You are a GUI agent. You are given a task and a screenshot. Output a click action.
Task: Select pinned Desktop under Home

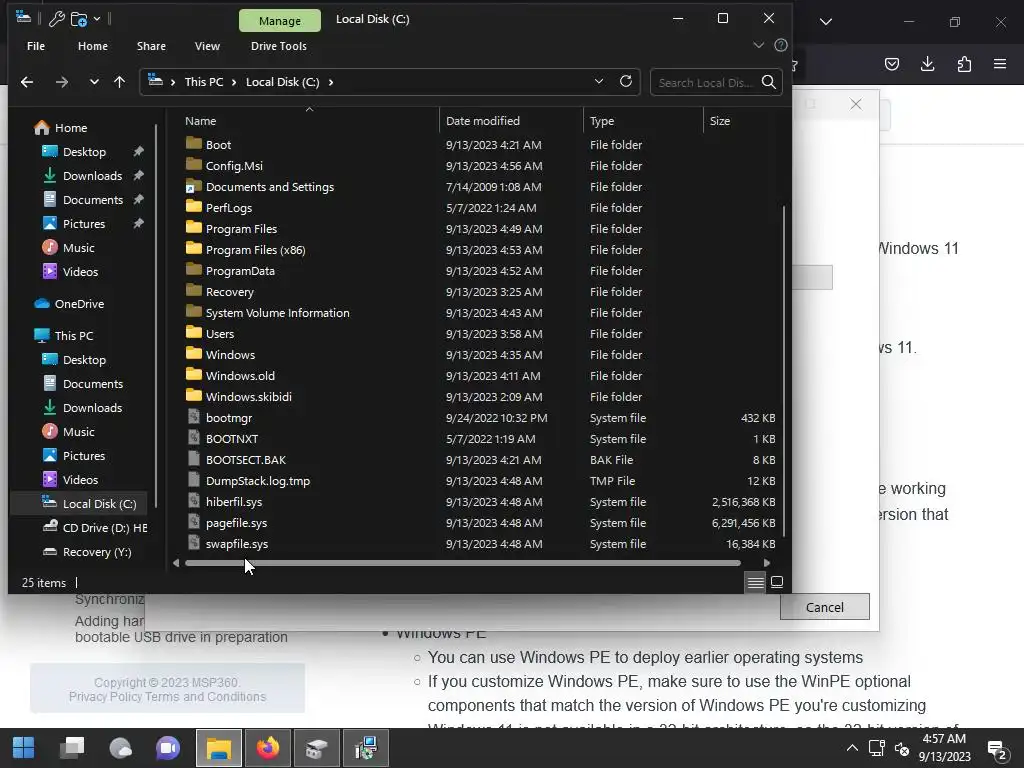tap(84, 152)
